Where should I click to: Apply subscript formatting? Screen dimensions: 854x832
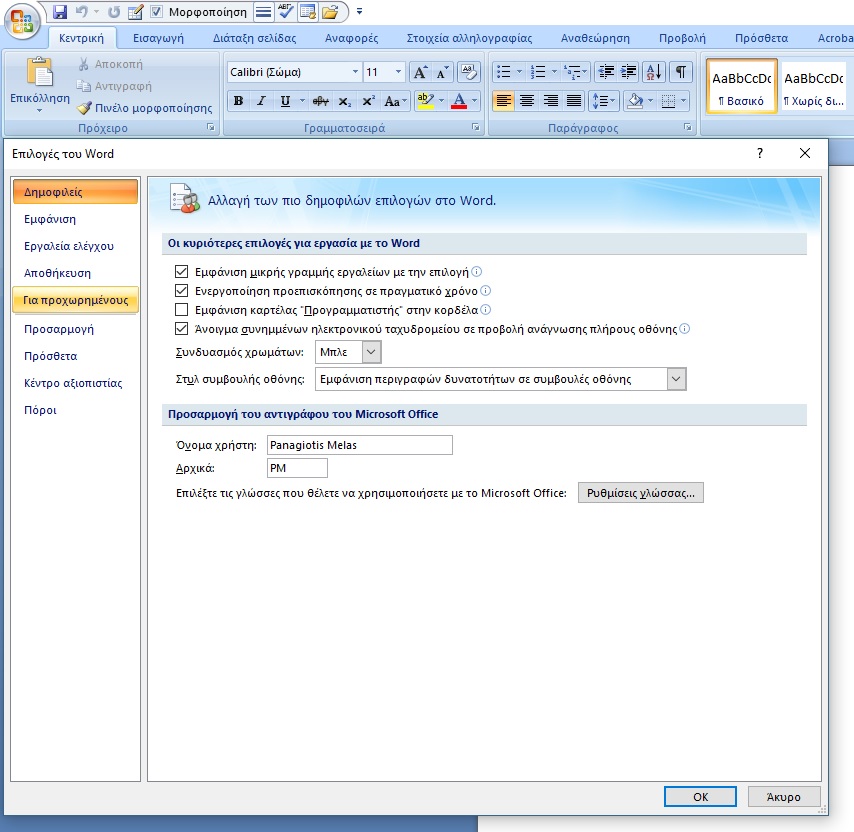(345, 101)
